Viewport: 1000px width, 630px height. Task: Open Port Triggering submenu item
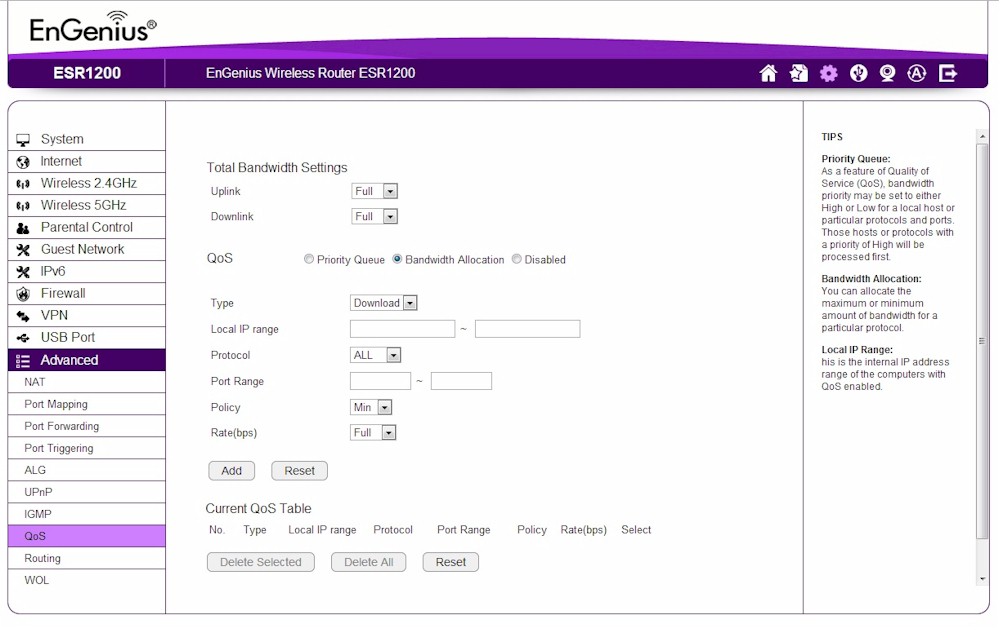pyautogui.click(x=87, y=448)
